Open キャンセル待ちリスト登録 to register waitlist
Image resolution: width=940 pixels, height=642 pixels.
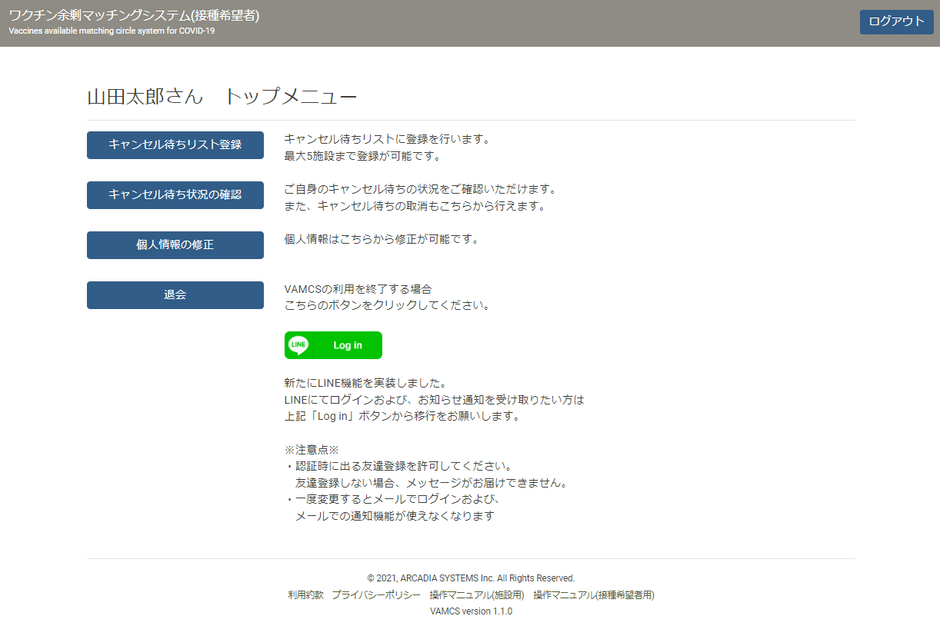[175, 145]
